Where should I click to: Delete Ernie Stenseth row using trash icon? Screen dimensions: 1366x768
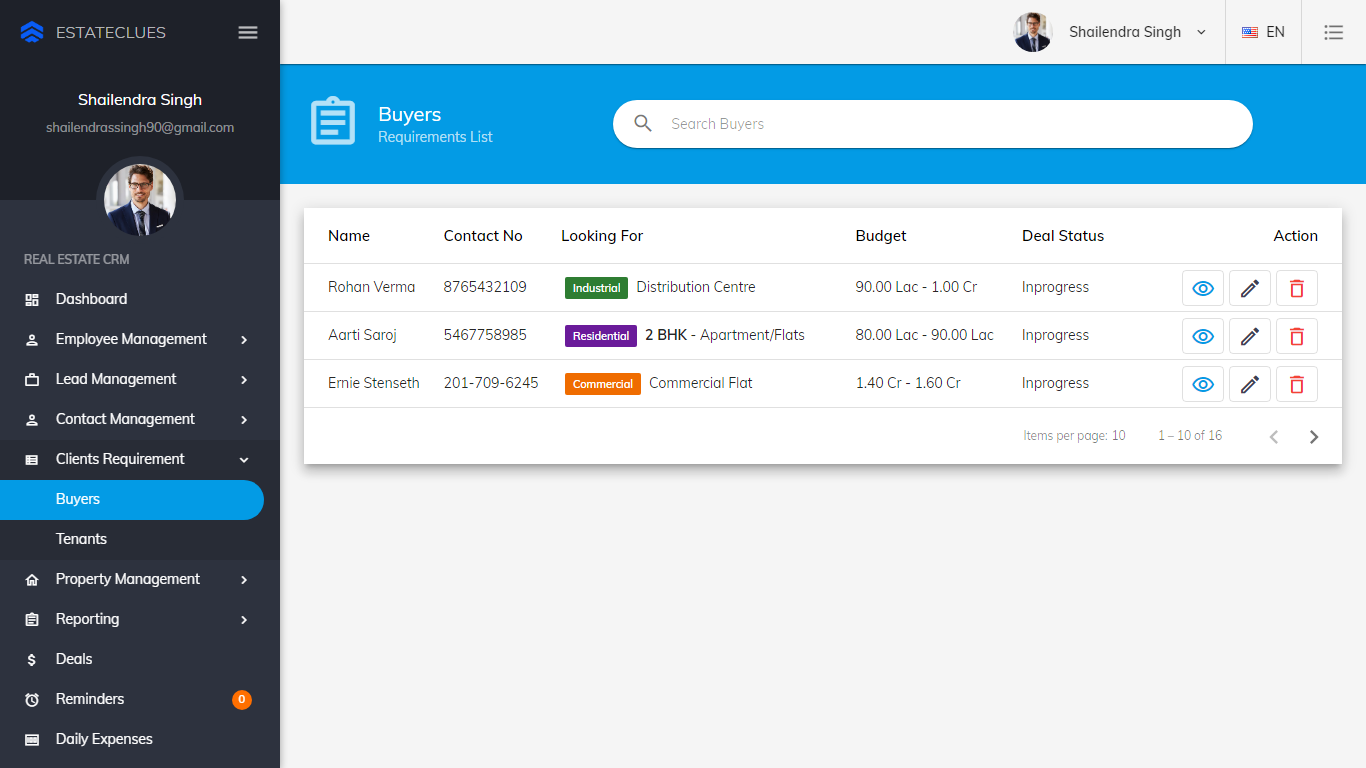point(1296,384)
